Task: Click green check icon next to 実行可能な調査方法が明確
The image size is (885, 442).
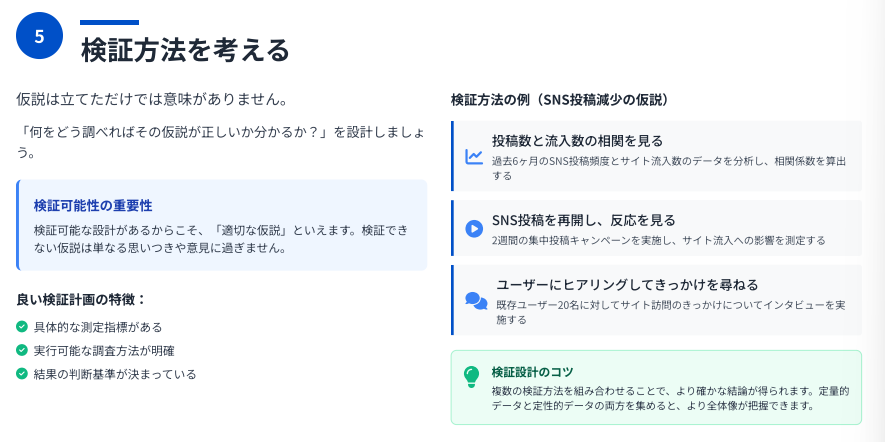Action: (22, 350)
